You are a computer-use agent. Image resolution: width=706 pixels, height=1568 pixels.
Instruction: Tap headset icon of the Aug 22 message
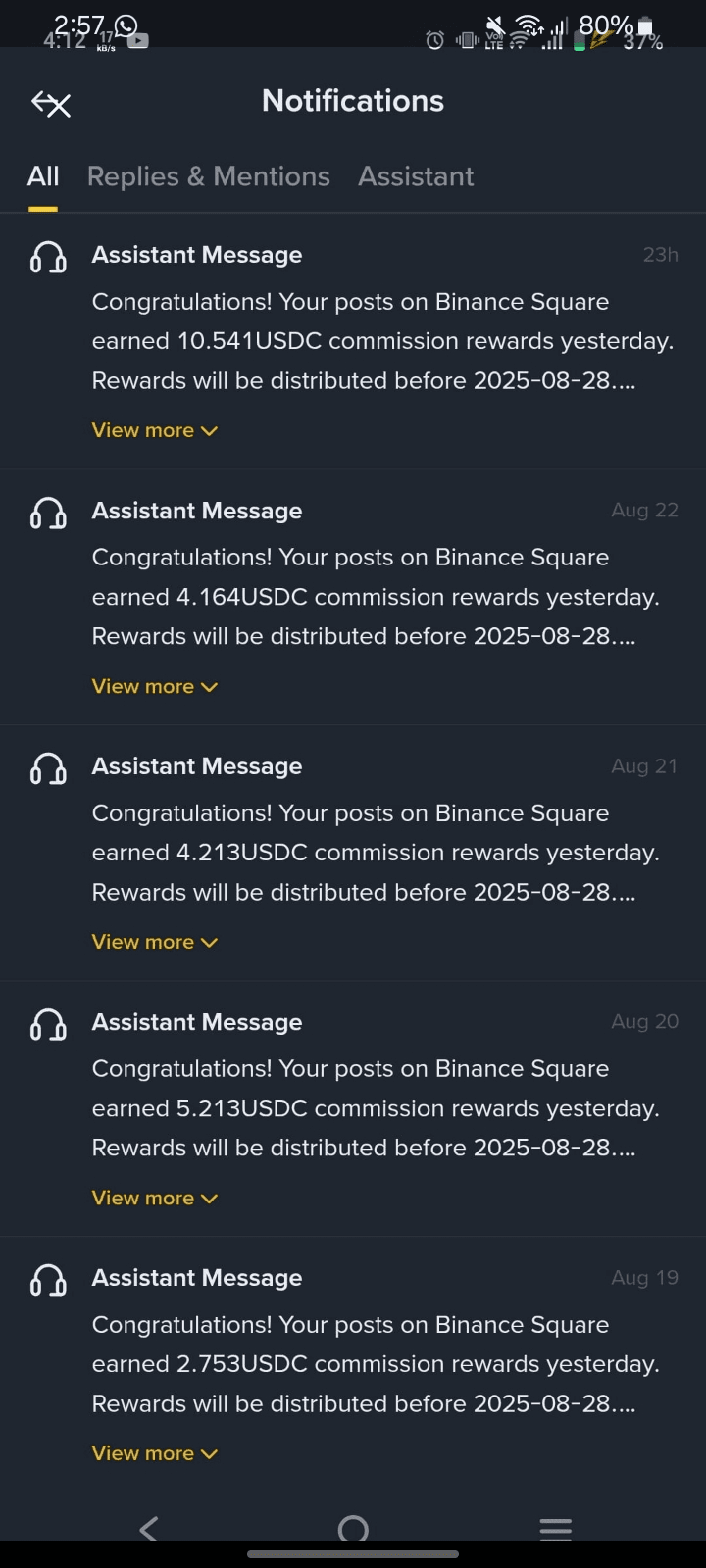click(x=48, y=513)
